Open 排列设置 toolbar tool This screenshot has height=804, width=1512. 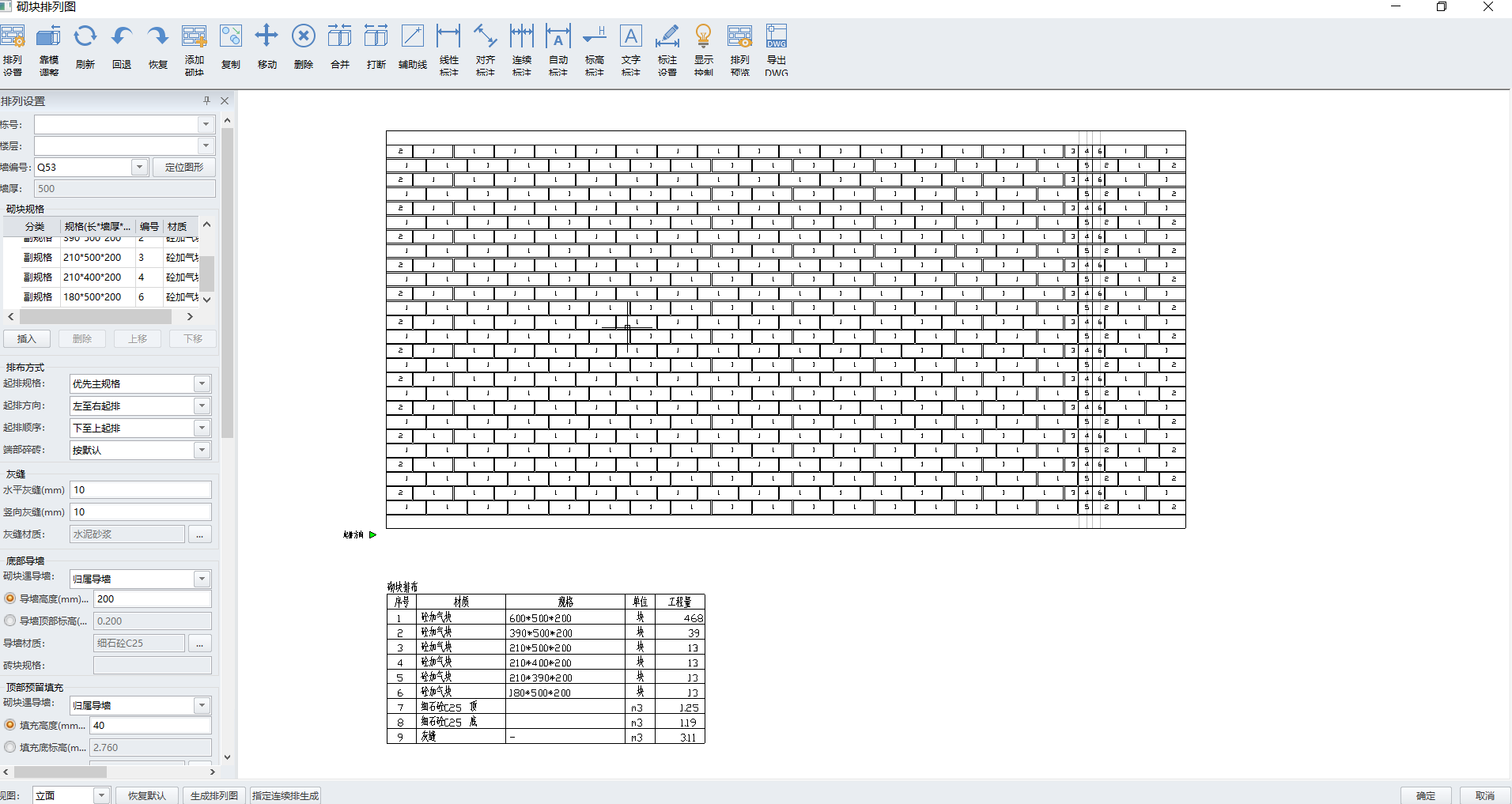[12, 50]
